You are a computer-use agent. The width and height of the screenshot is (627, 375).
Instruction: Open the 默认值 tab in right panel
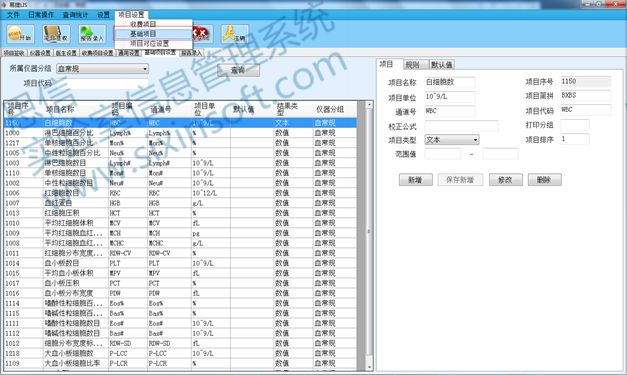pyautogui.click(x=441, y=64)
